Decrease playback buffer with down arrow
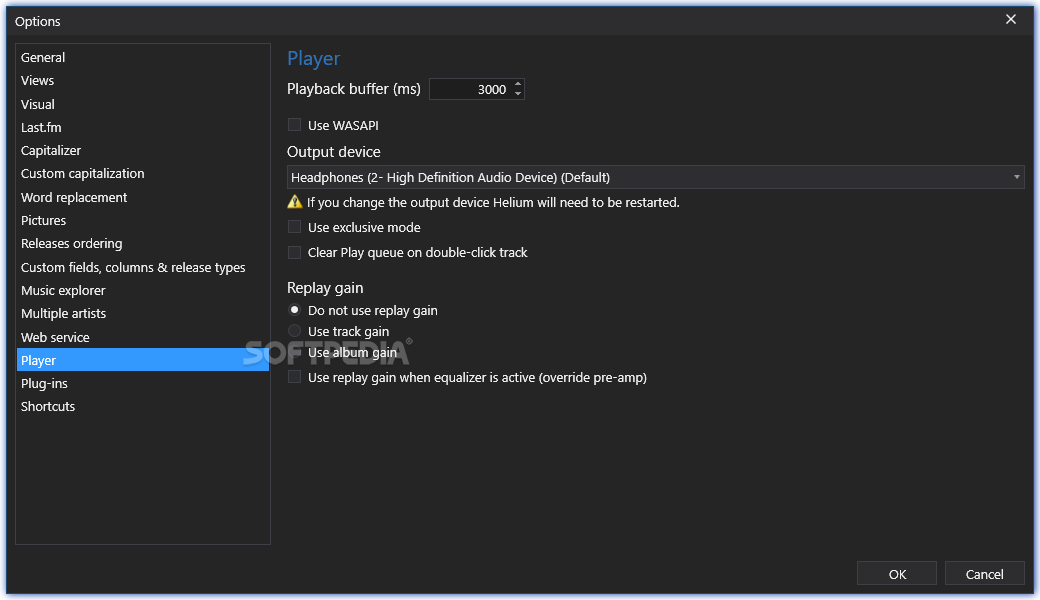The height and width of the screenshot is (600, 1040). click(x=518, y=94)
